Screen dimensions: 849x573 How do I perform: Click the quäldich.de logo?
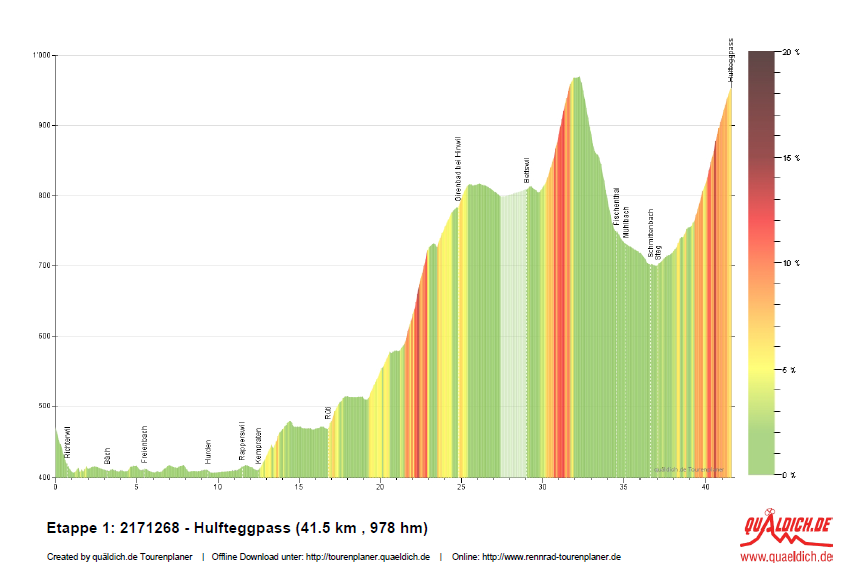[786, 528]
